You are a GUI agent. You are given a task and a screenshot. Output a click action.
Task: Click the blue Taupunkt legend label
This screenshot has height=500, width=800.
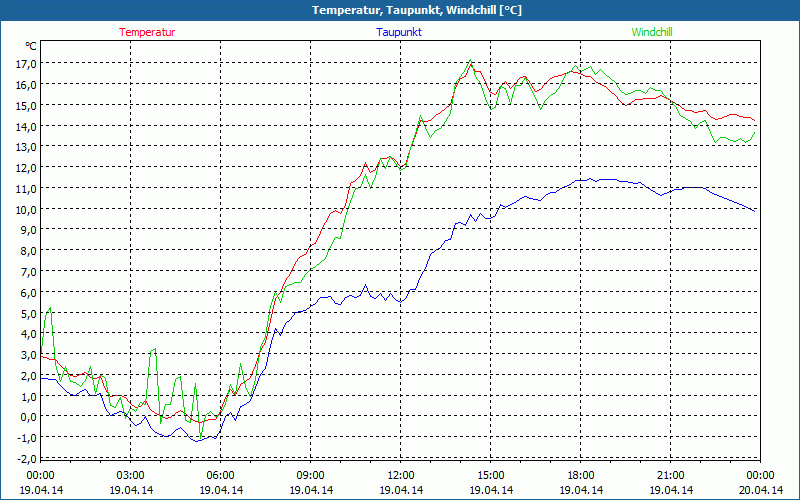tap(399, 32)
